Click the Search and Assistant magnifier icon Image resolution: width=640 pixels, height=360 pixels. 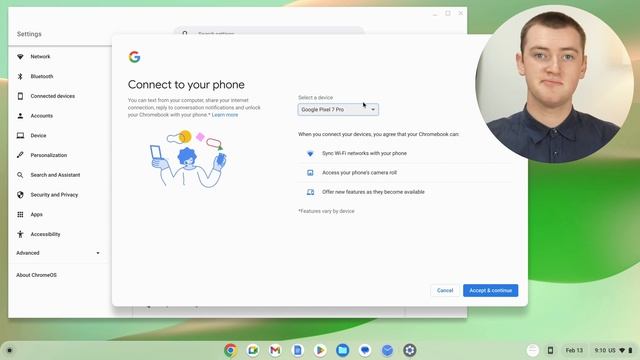pos(20,175)
